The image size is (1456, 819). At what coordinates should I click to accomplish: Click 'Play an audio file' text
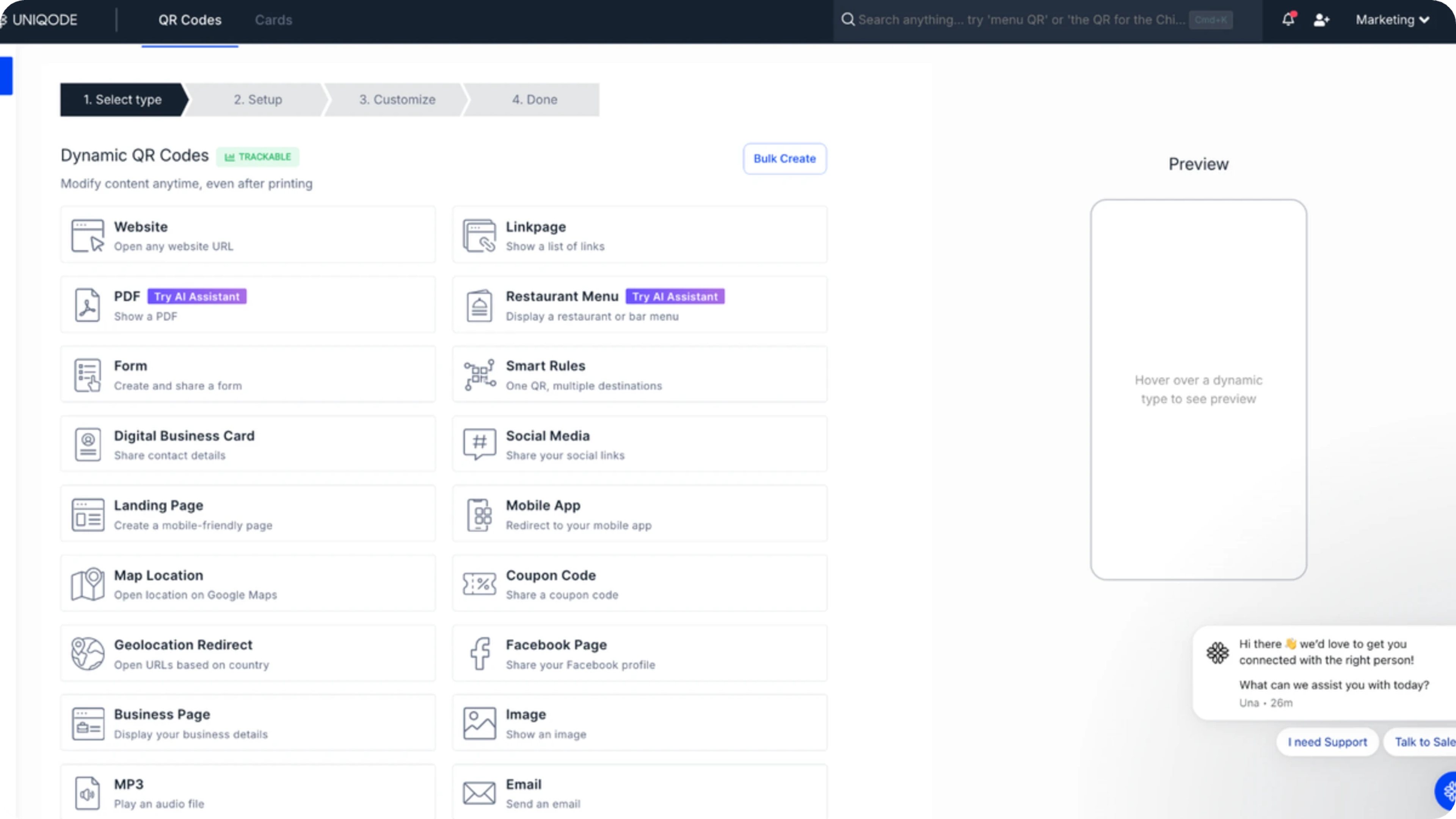(x=159, y=804)
